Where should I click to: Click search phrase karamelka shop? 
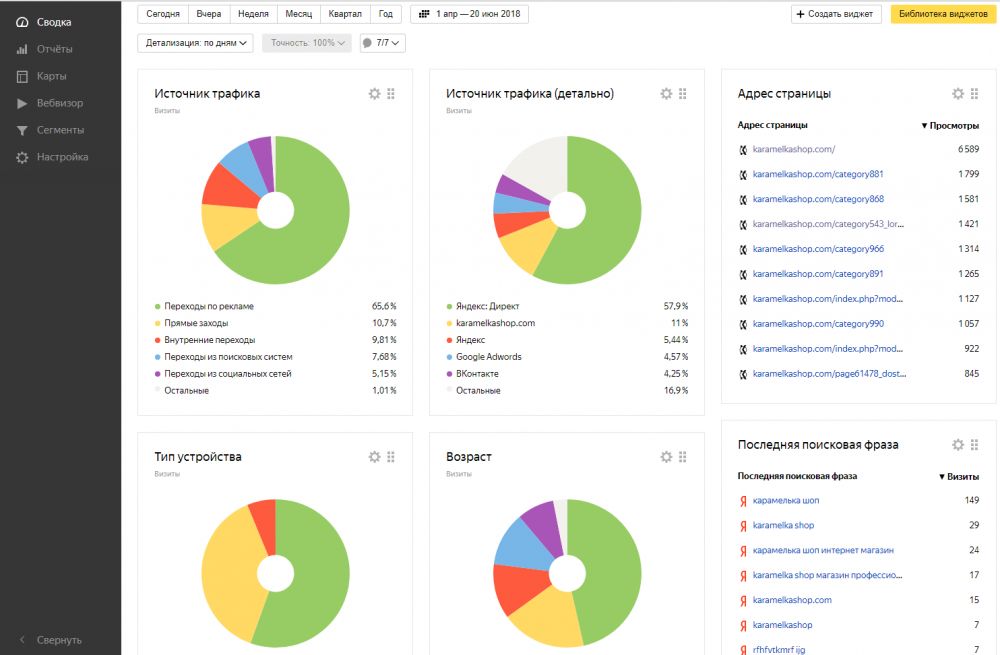[783, 525]
